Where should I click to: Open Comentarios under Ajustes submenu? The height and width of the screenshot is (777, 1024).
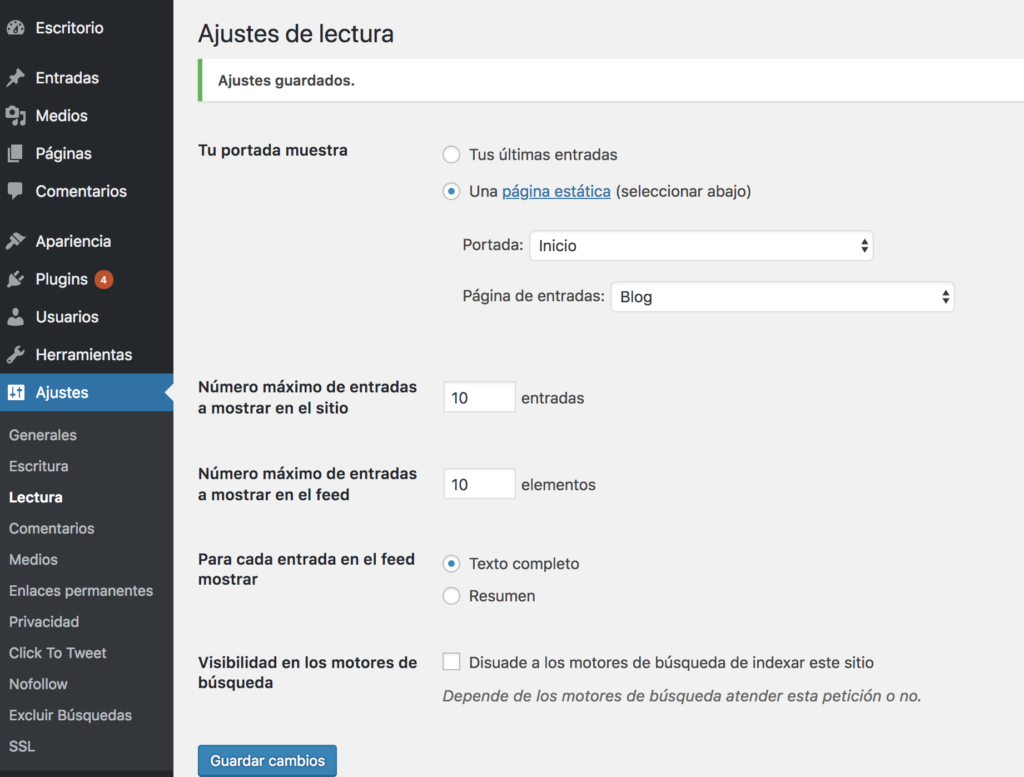52,528
